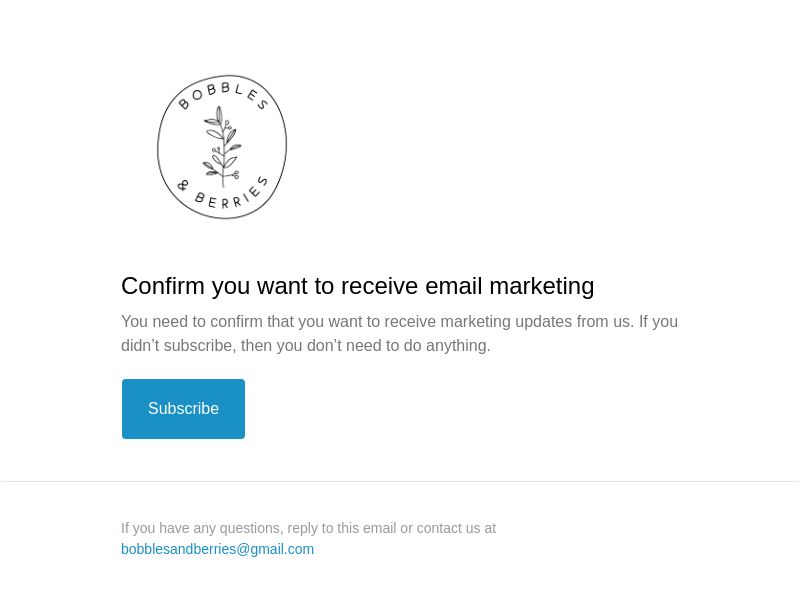
Task: Click the Bobbles & Berries circular logo
Action: coord(222,147)
